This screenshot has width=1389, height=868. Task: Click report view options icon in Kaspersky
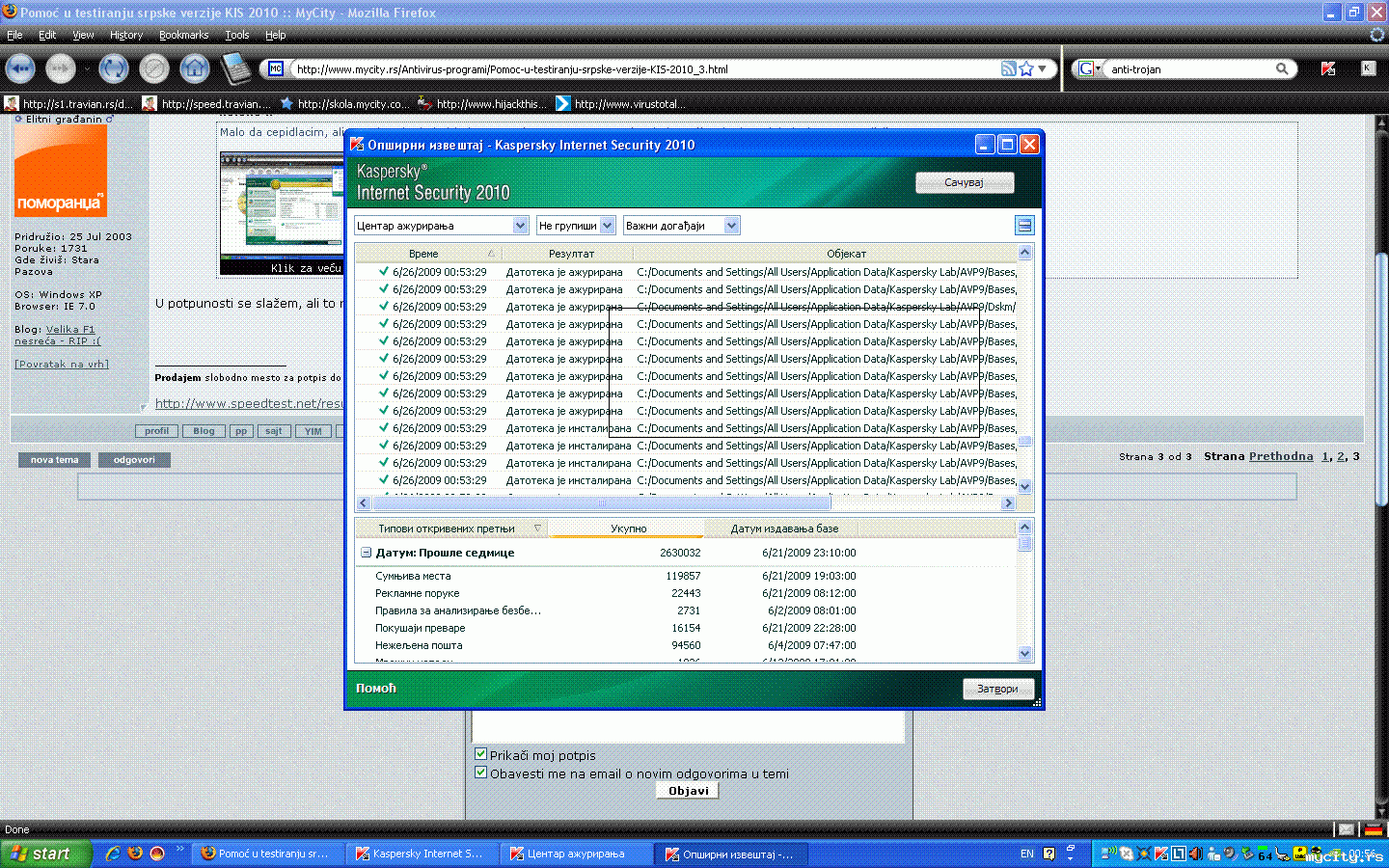coord(1024,225)
